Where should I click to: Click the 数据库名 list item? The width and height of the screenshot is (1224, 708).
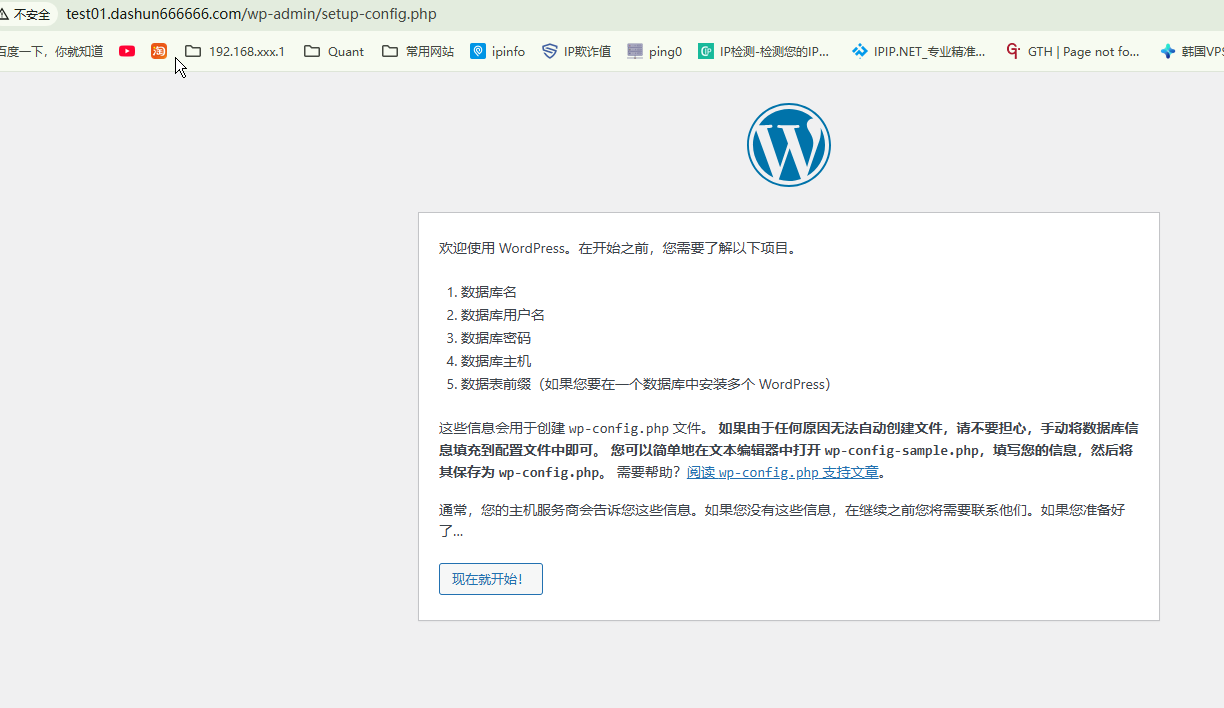489,292
